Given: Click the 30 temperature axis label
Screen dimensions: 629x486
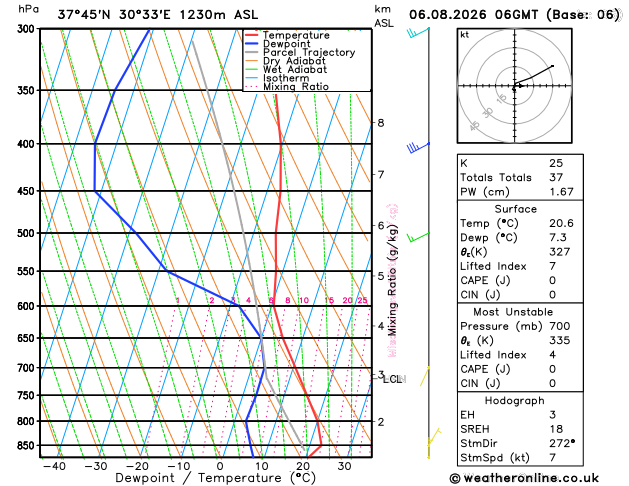Looking at the screenshot, I should click(x=344, y=466).
